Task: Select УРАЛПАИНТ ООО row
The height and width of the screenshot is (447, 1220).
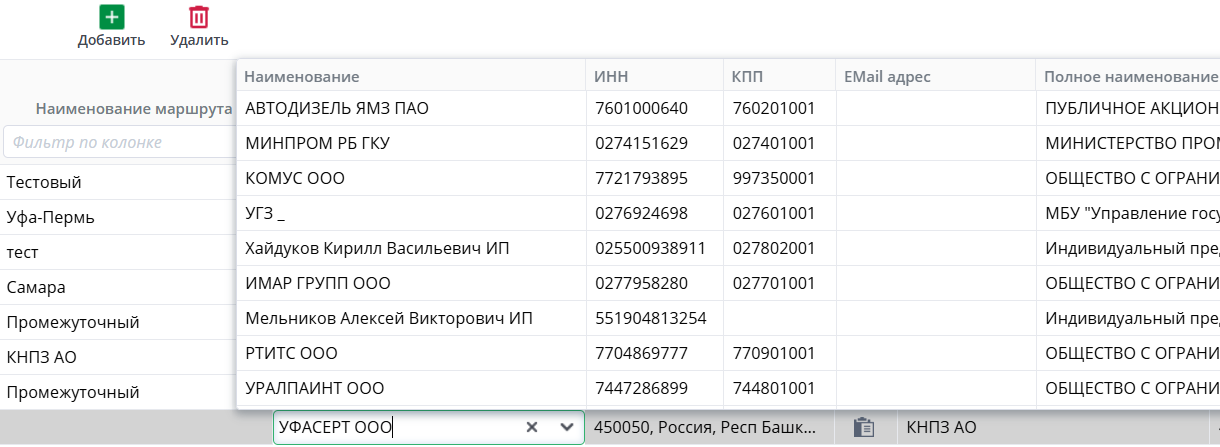Action: tap(315, 388)
